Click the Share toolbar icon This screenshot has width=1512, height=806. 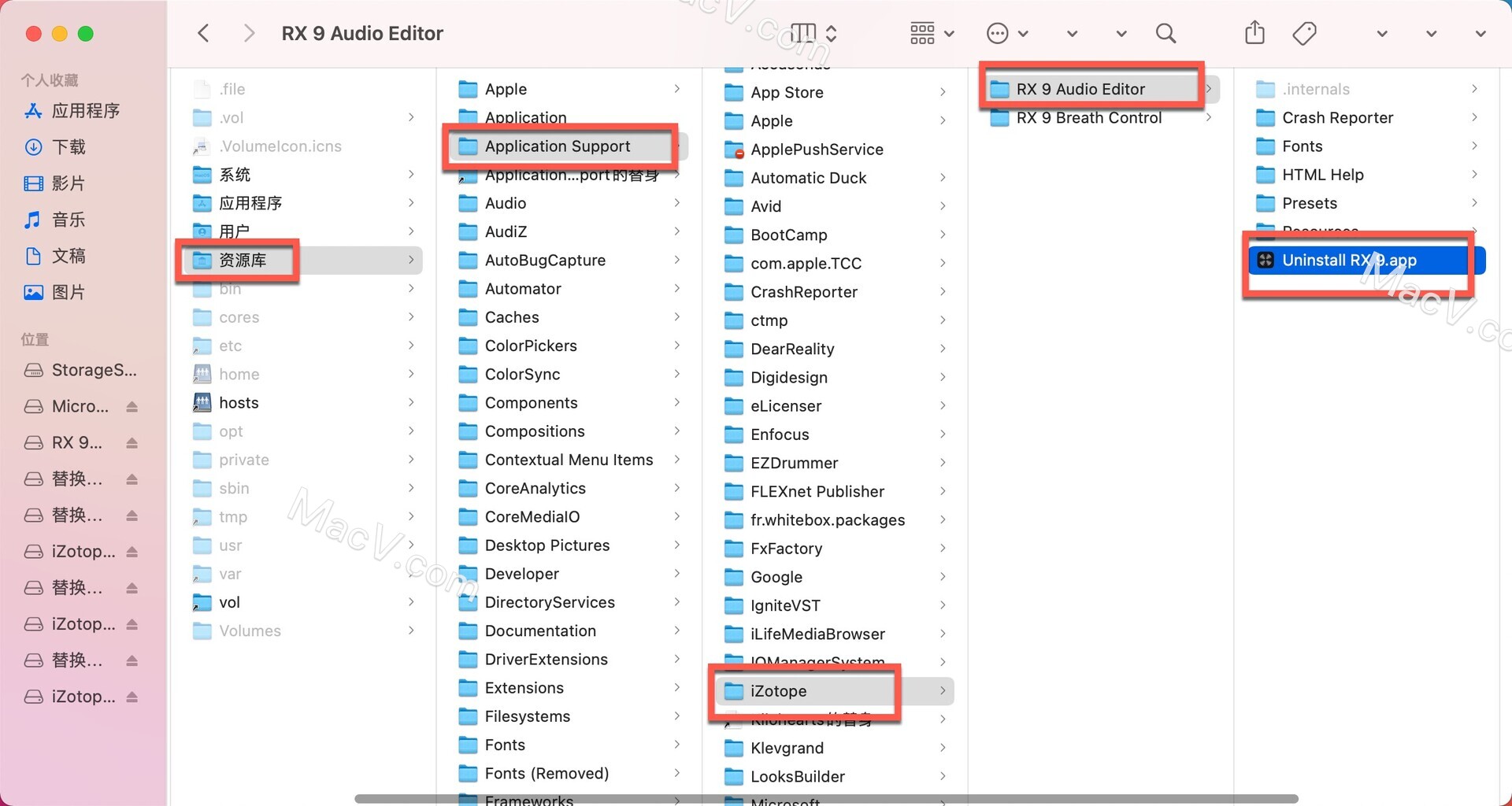[x=1254, y=33]
